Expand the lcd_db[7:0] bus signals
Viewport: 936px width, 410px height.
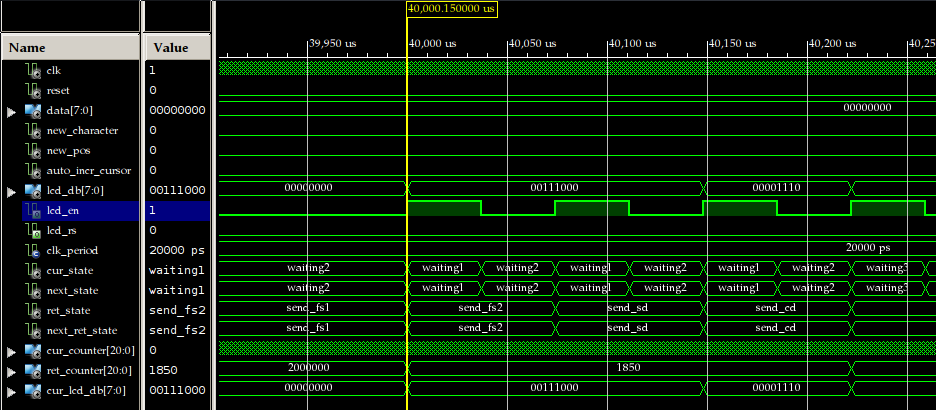point(12,191)
